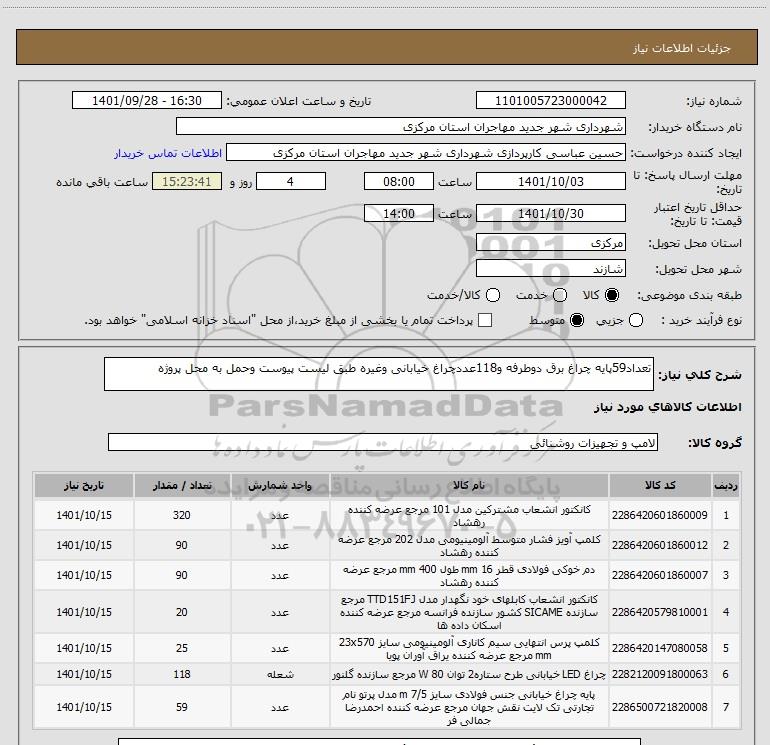The height and width of the screenshot is (745, 770).
Task: Click the جزئیات اطلاعات نیاز header bar
Action: tap(386, 47)
